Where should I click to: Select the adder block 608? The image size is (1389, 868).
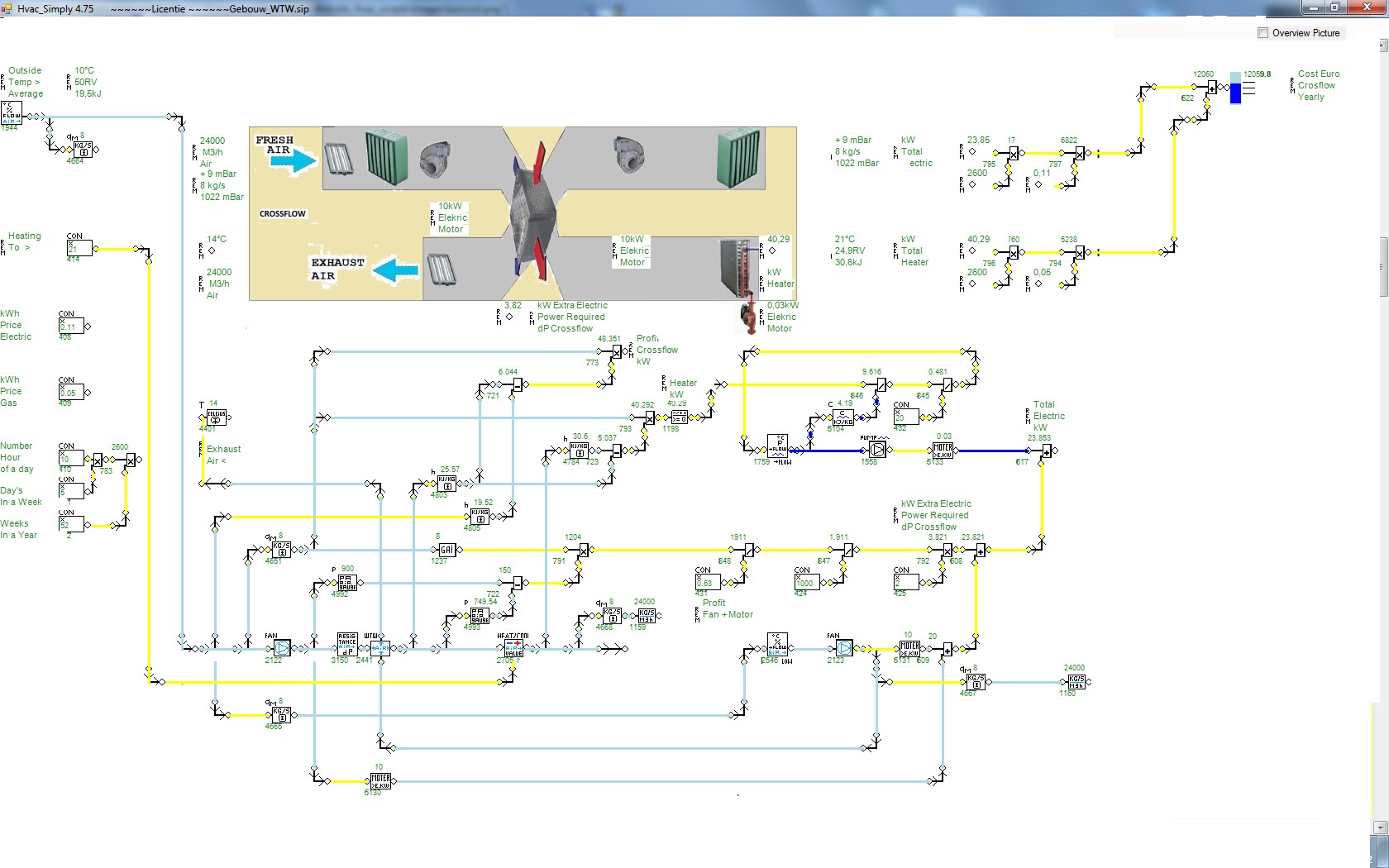981,550
